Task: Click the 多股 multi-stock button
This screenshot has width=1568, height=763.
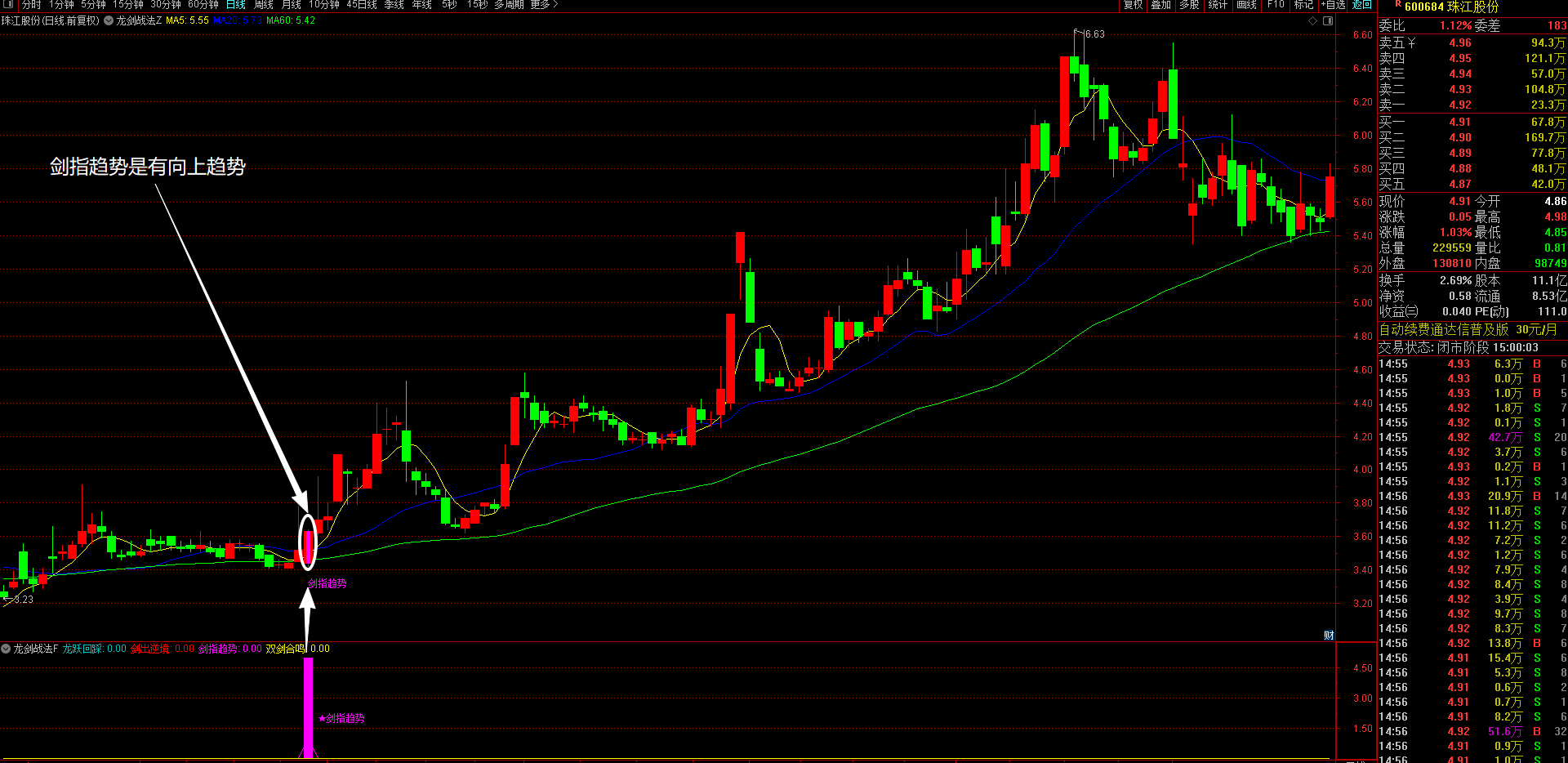Action: click(x=1189, y=5)
